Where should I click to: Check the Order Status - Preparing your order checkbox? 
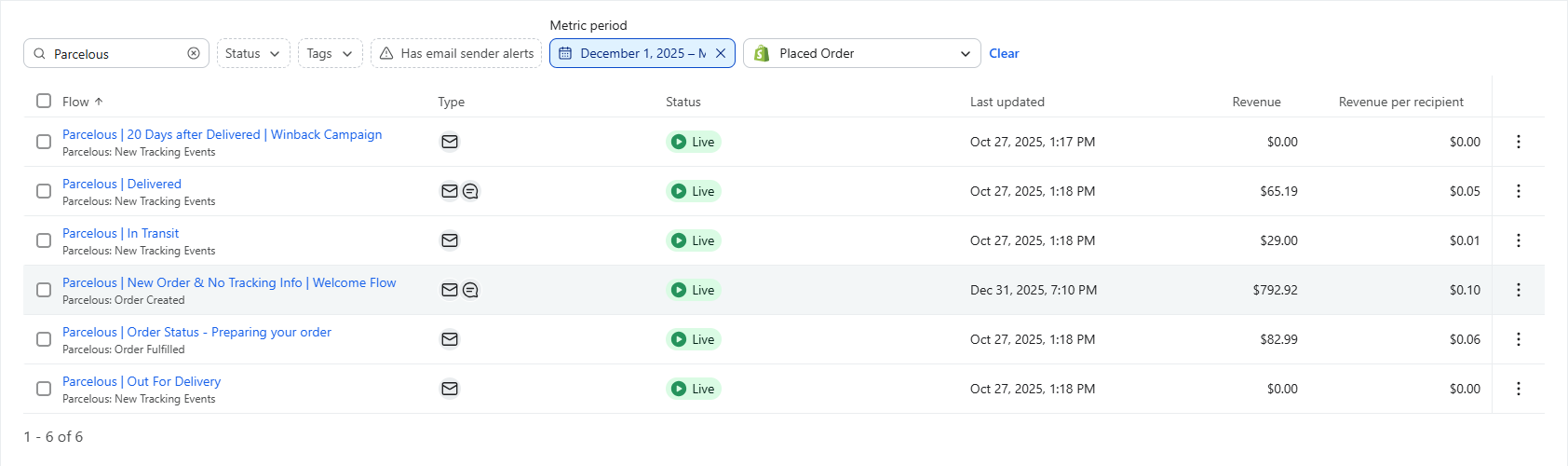[x=44, y=339]
